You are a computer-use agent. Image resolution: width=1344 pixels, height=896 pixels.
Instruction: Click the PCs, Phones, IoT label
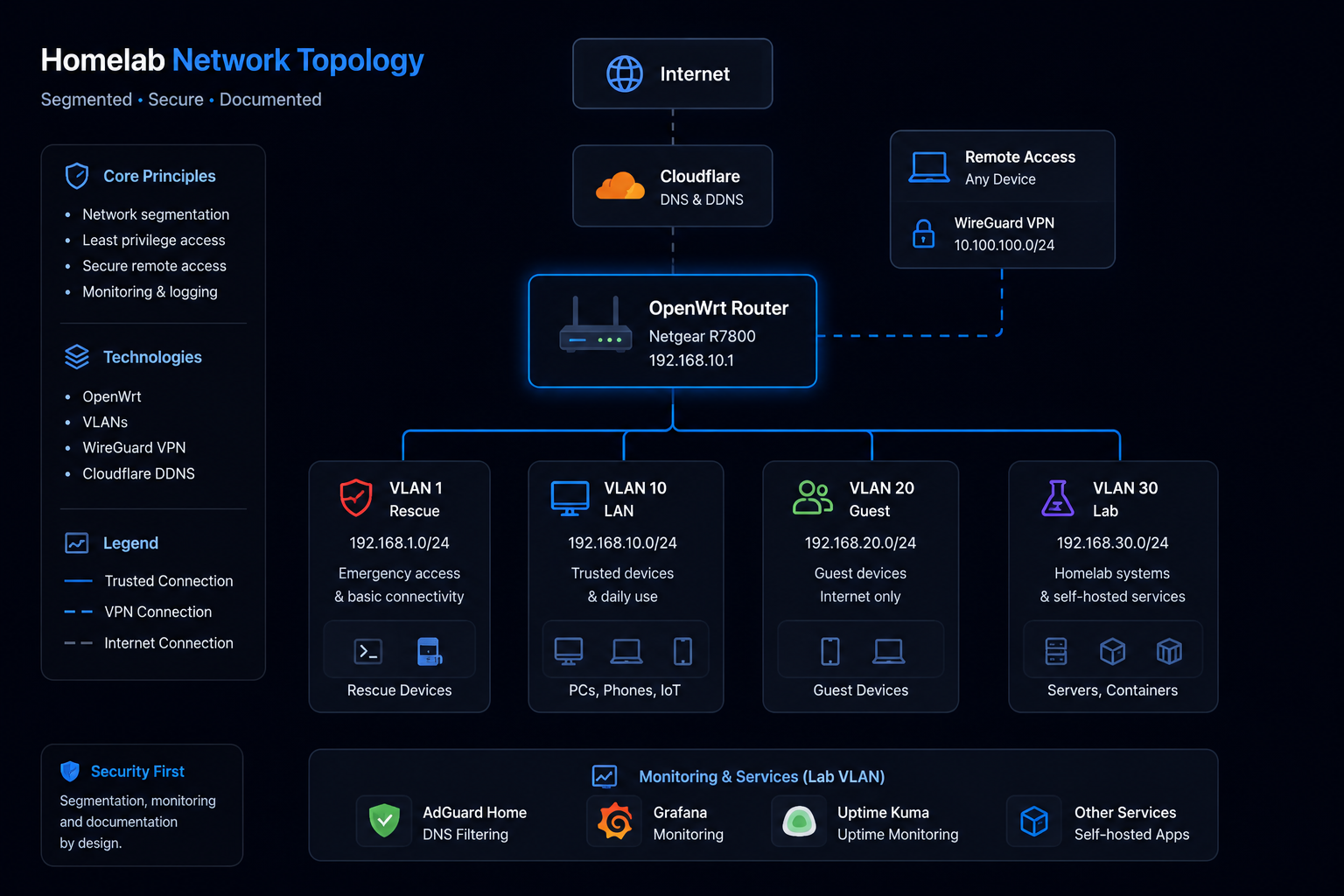coord(625,690)
